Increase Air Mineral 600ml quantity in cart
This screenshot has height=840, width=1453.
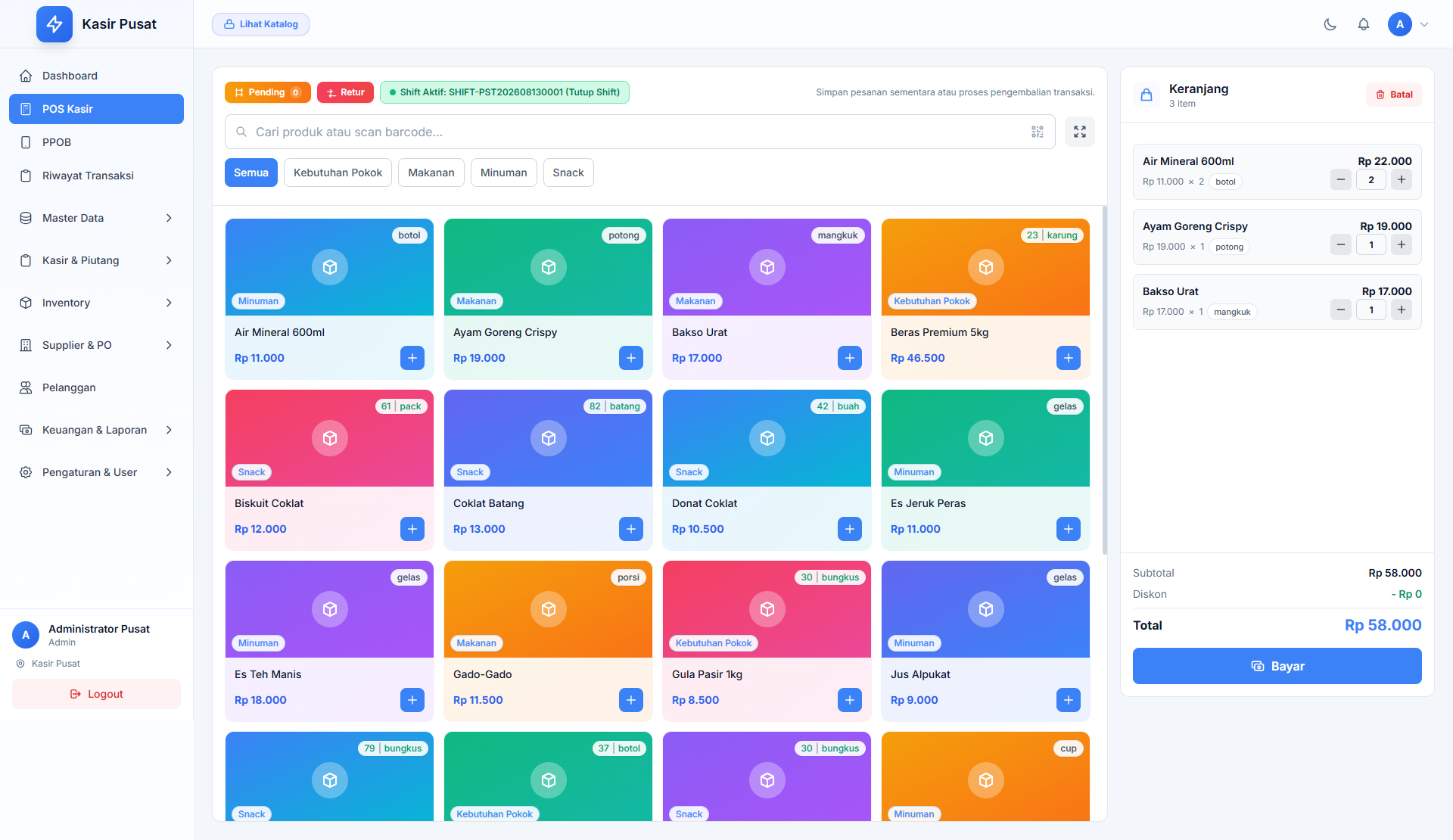[1402, 179]
